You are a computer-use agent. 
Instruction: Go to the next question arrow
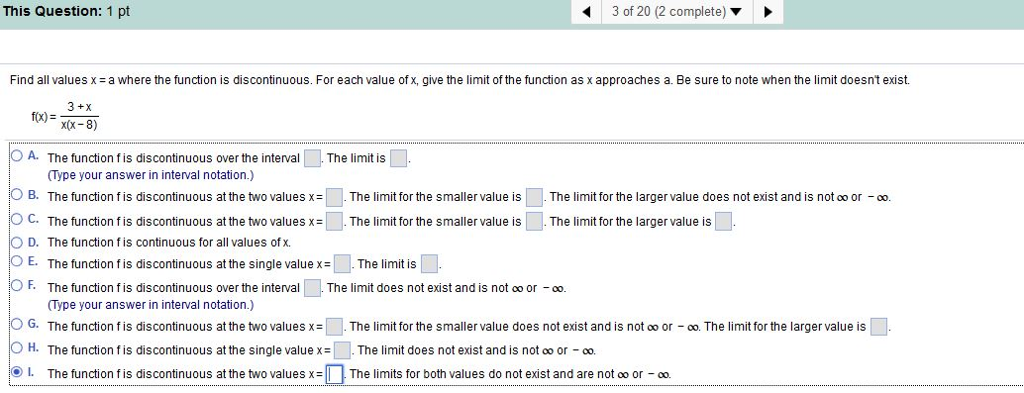coord(768,12)
